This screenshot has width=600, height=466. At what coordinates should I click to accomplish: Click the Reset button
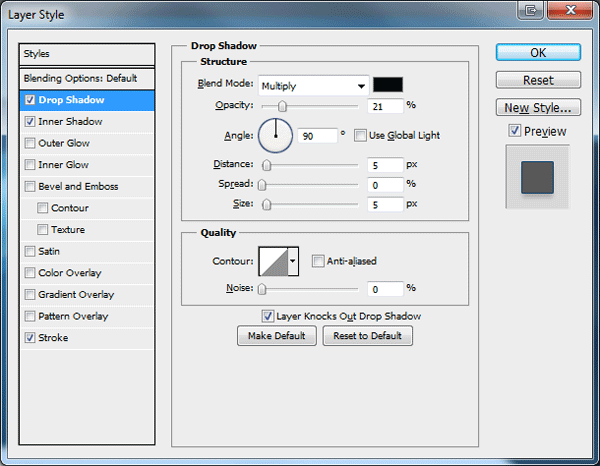pyautogui.click(x=538, y=80)
